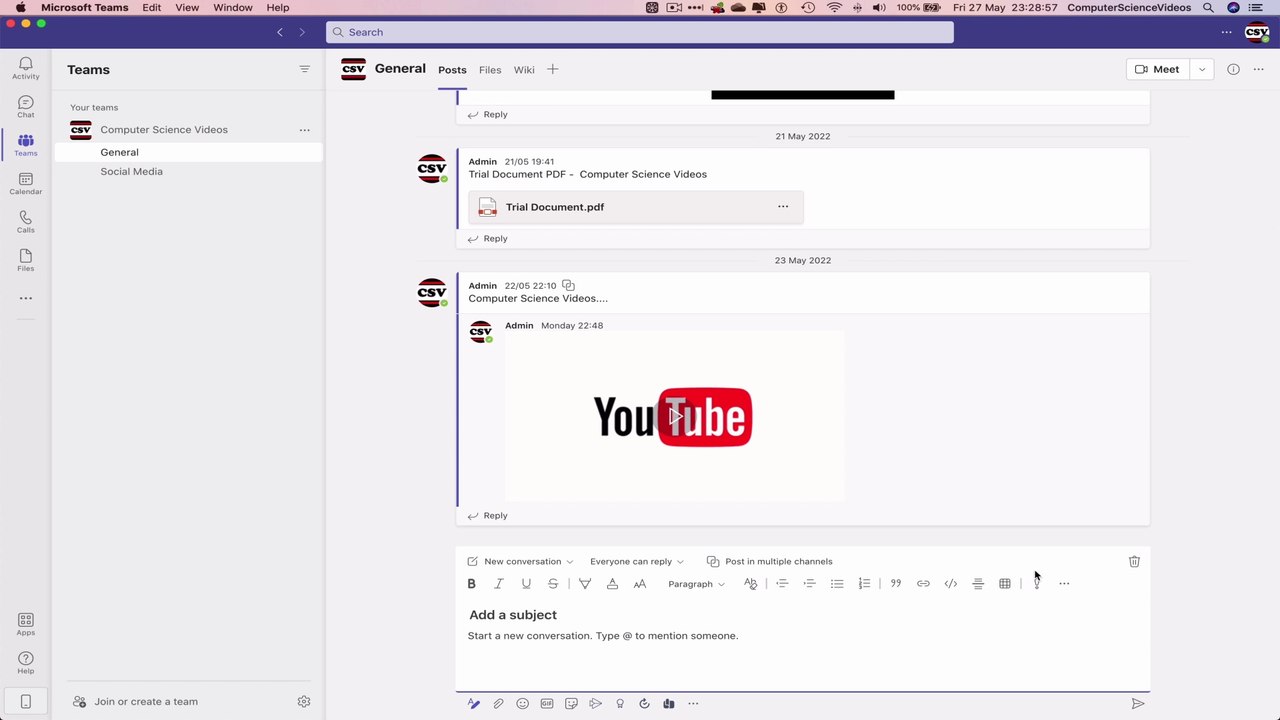This screenshot has width=1280, height=720.
Task: Start a meeting with Meet button
Action: pyautogui.click(x=1158, y=70)
